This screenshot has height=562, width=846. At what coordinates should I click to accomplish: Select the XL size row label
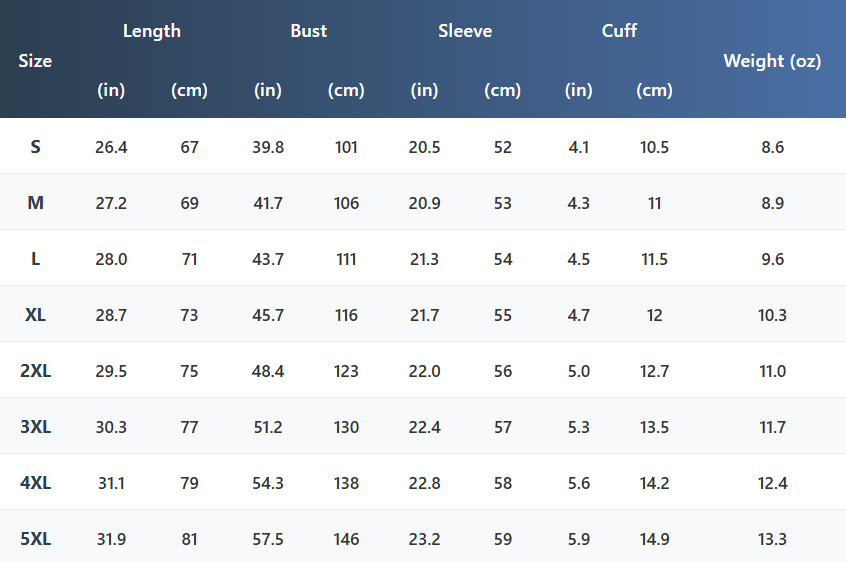(35, 315)
